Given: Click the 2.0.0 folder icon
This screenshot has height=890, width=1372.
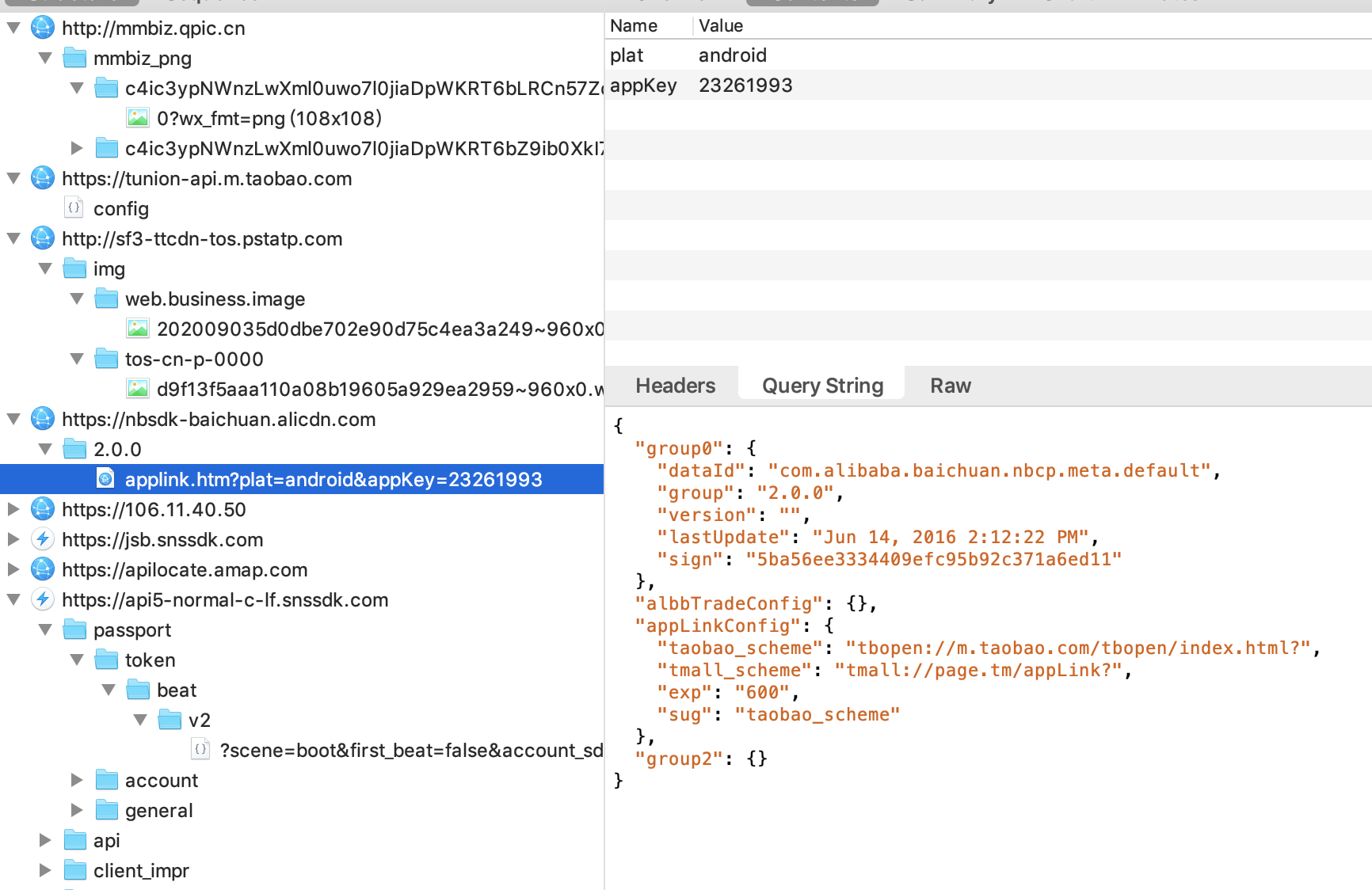Looking at the screenshot, I should (74, 449).
